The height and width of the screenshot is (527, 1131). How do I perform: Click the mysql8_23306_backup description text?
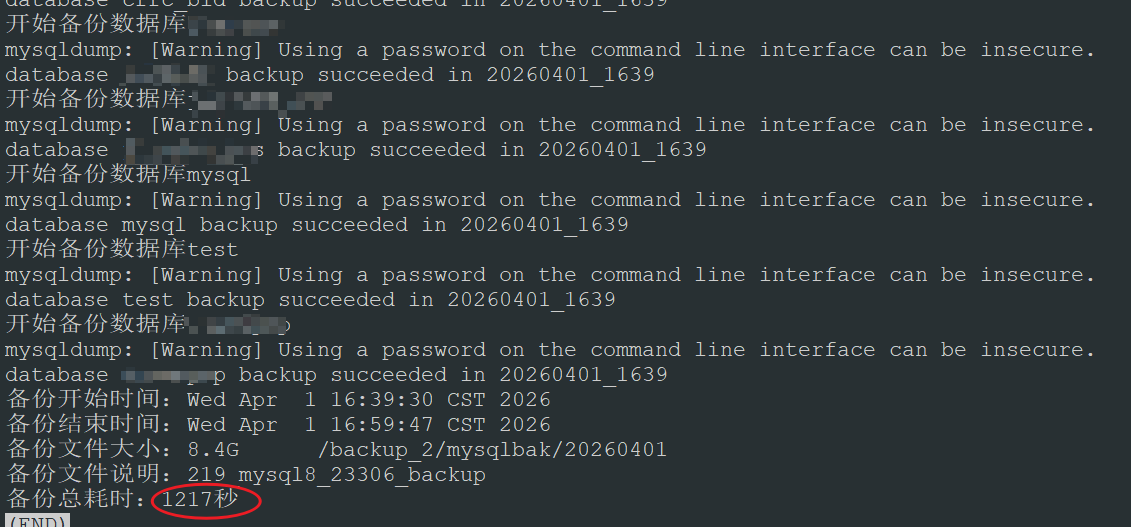click(362, 474)
